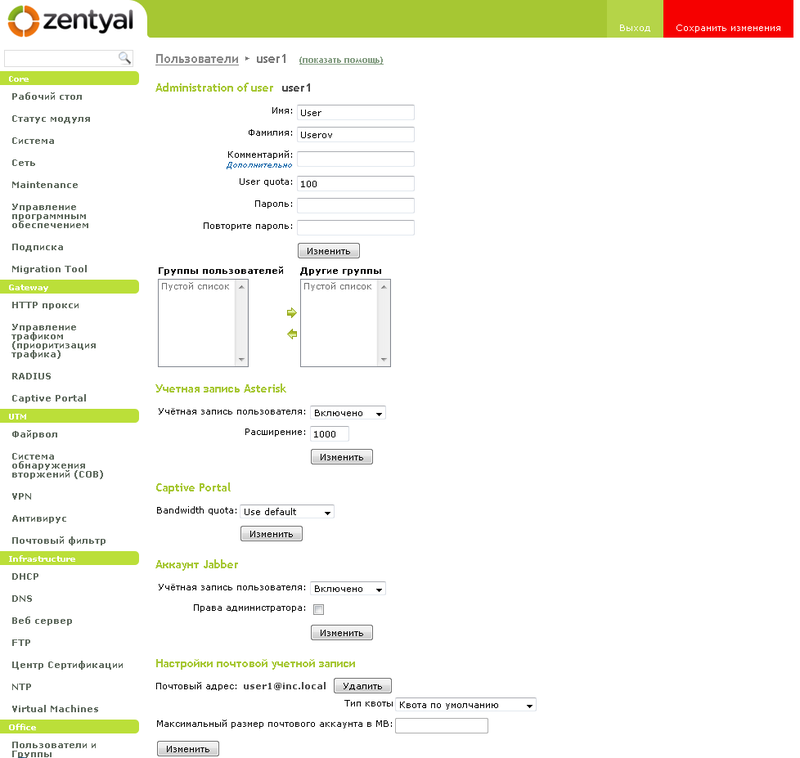The image size is (800, 758).
Task: Click scroll down arrow in user groups list
Action: [242, 360]
